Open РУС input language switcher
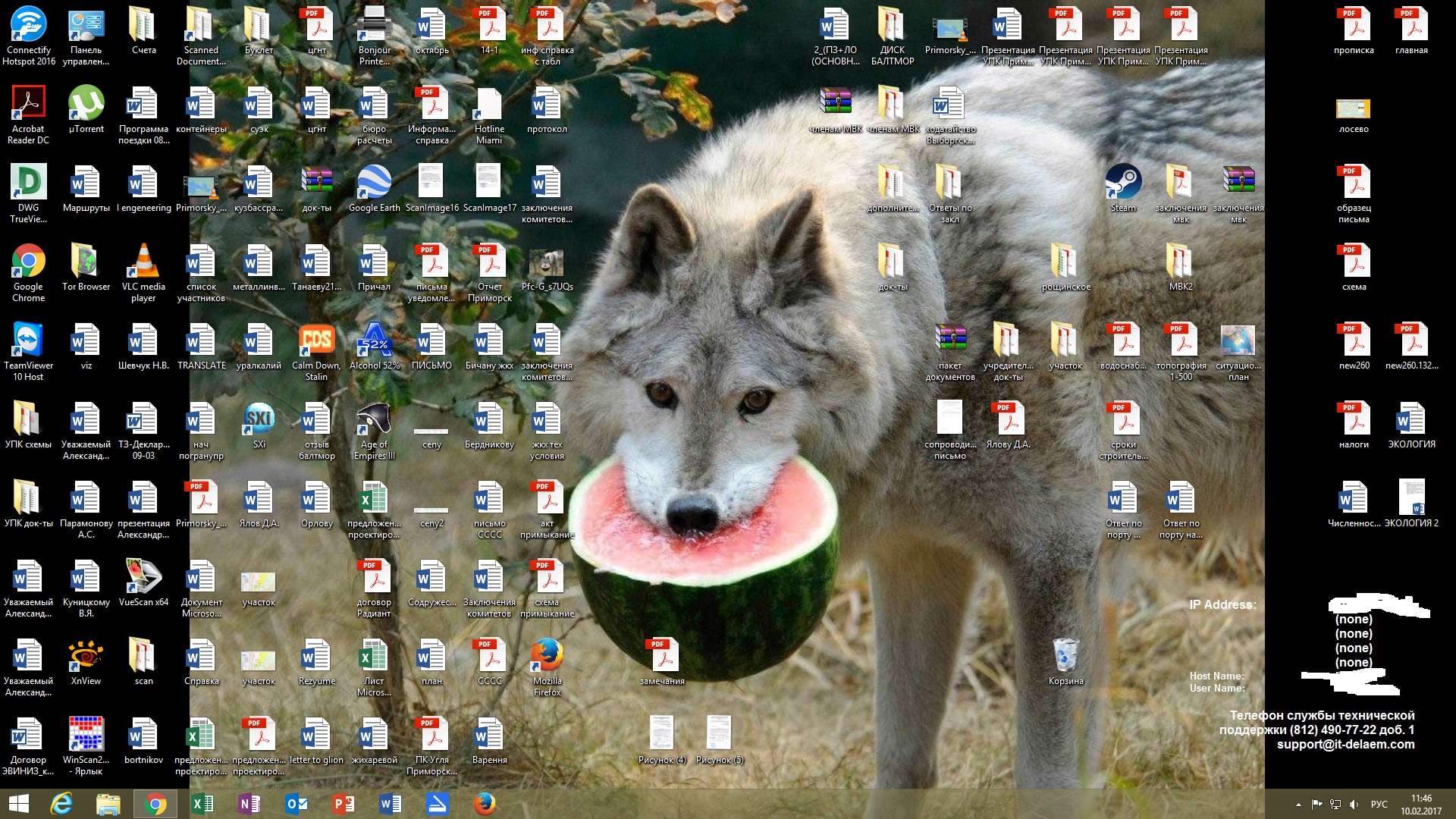This screenshot has width=1456, height=819. click(x=1379, y=805)
